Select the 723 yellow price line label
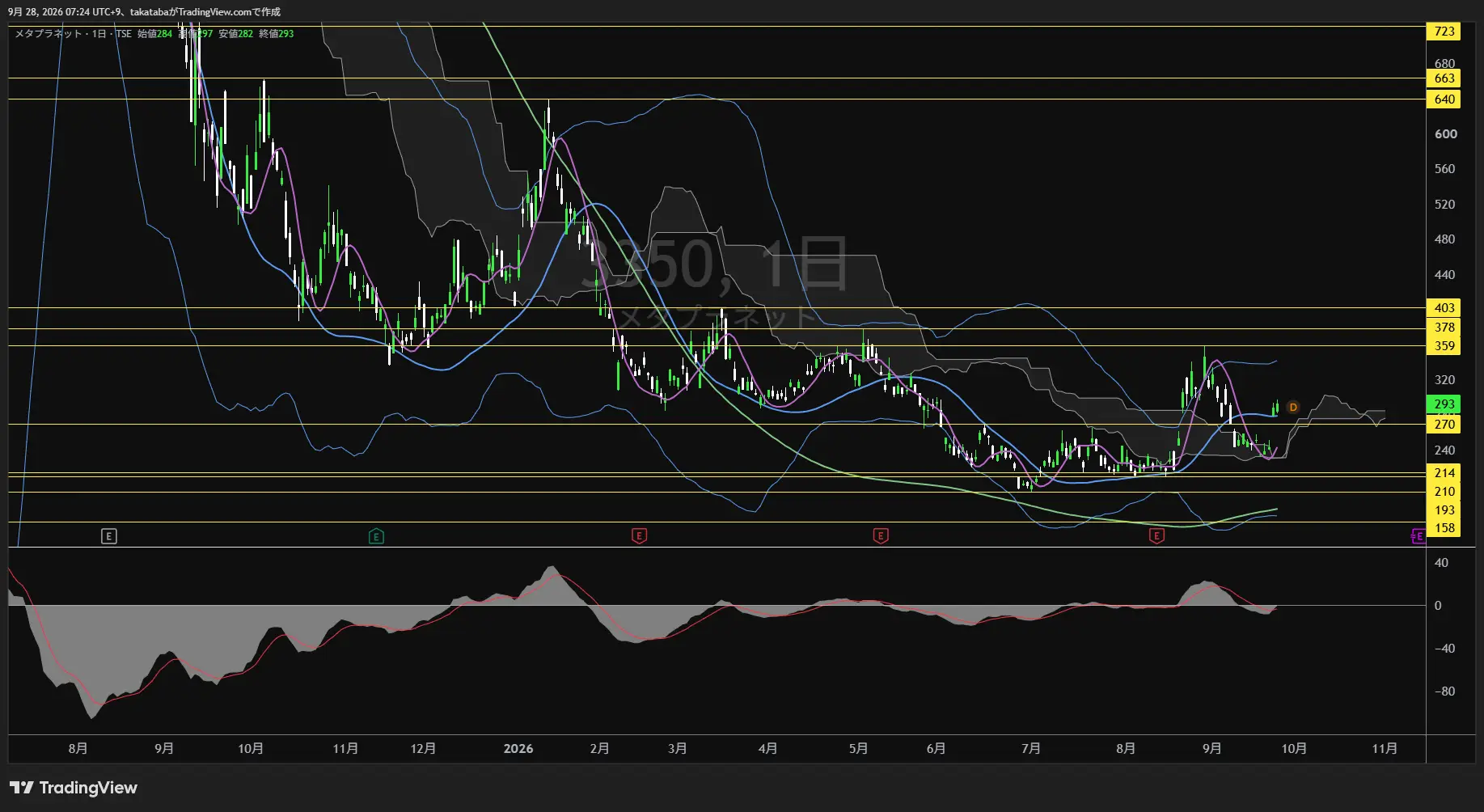 click(x=1444, y=31)
